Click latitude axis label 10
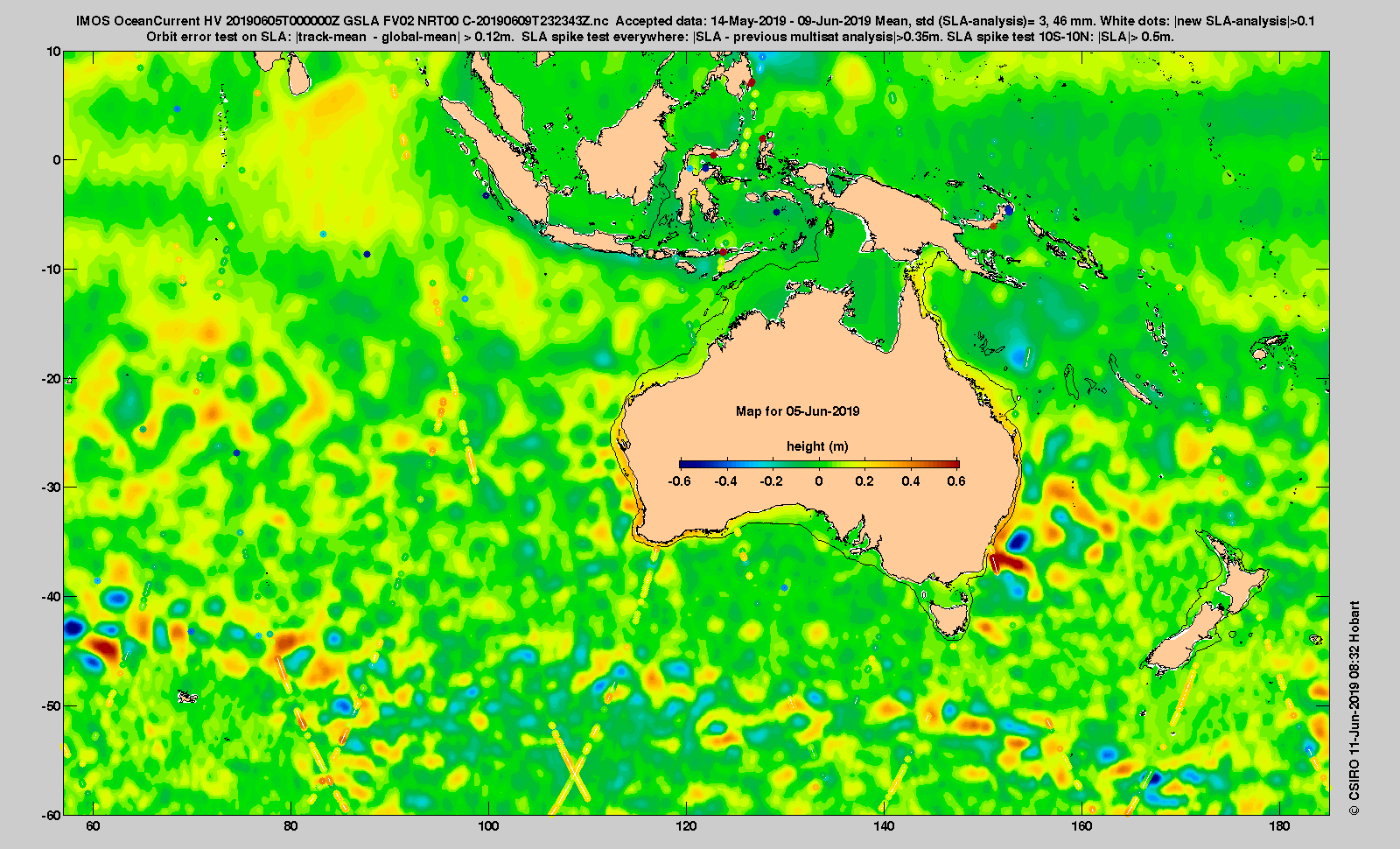Viewport: 1400px width, 849px height. click(53, 52)
